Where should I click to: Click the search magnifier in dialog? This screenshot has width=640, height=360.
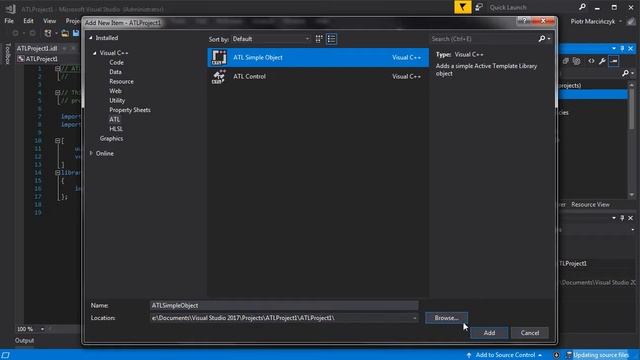click(x=542, y=39)
